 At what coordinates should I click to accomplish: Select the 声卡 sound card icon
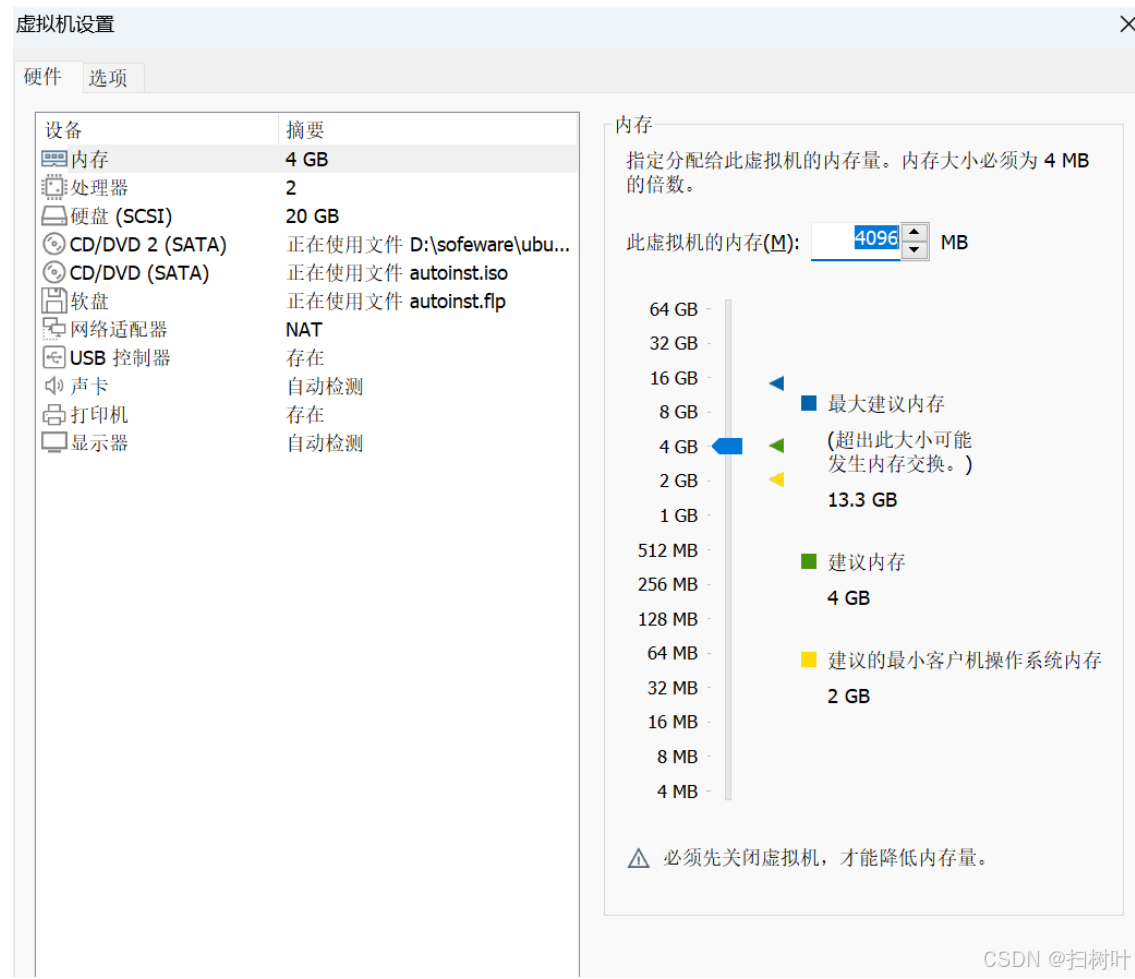54,385
